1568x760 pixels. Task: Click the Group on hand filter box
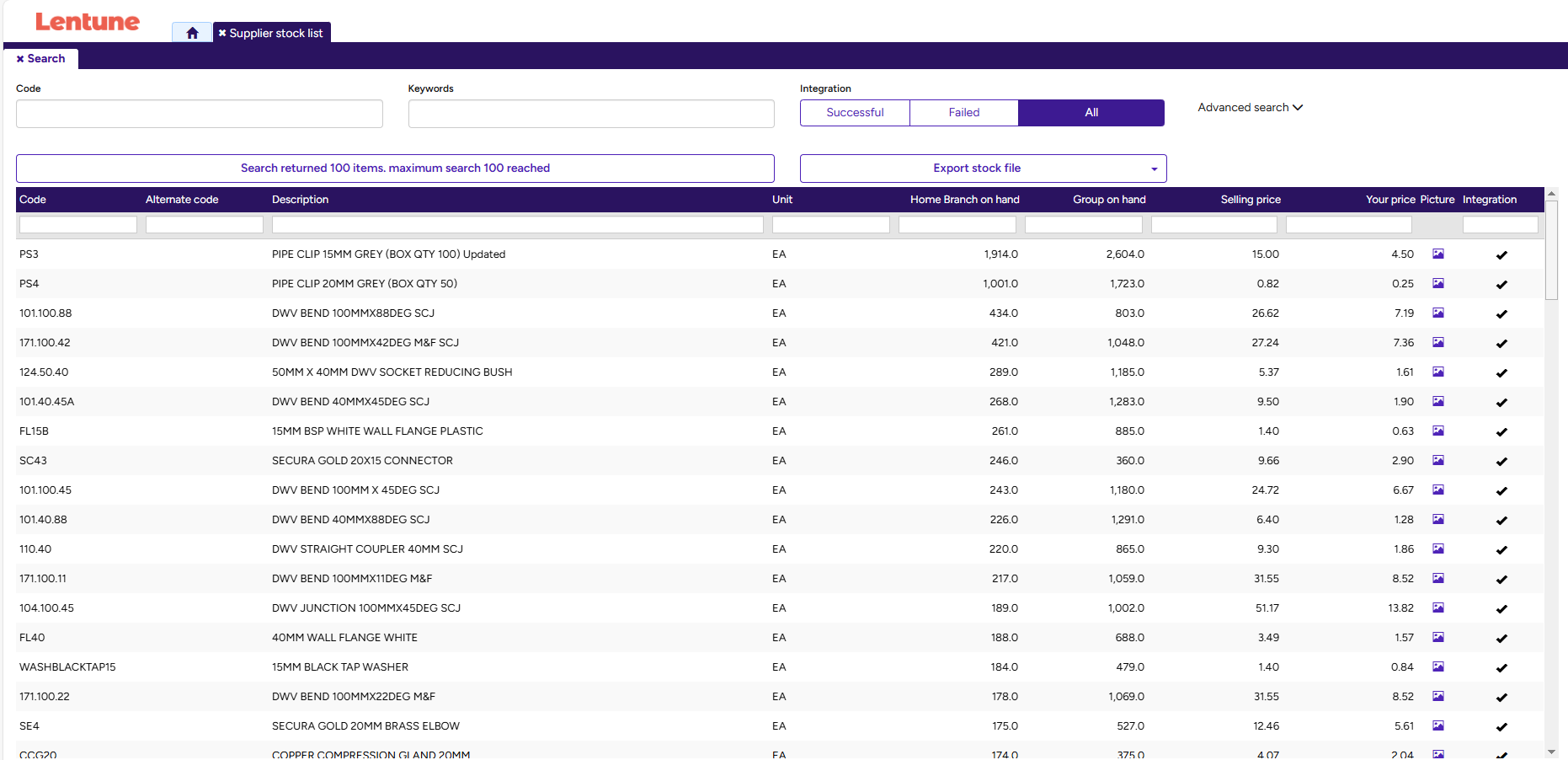(x=1084, y=225)
